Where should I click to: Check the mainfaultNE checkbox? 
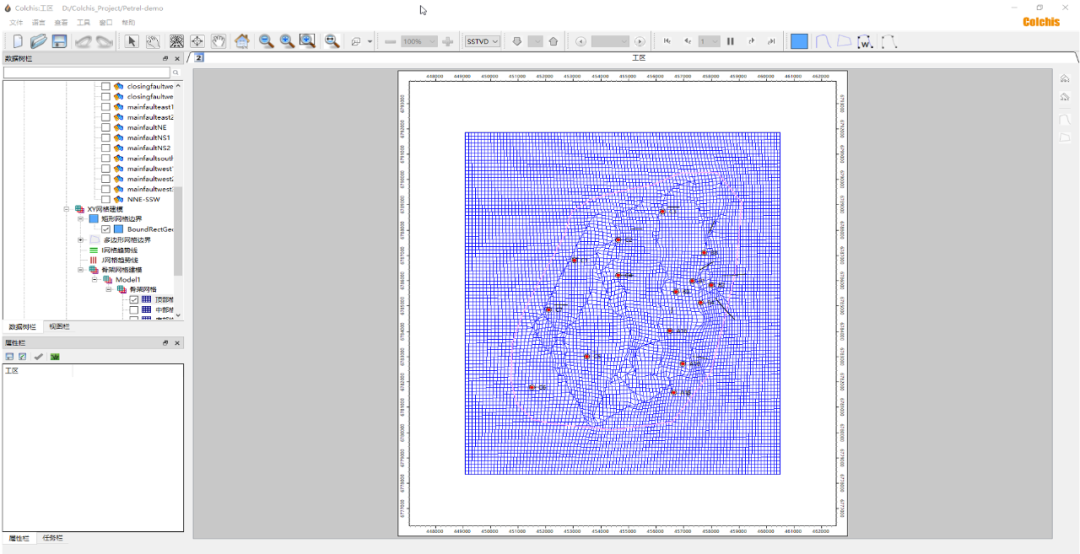coord(106,128)
